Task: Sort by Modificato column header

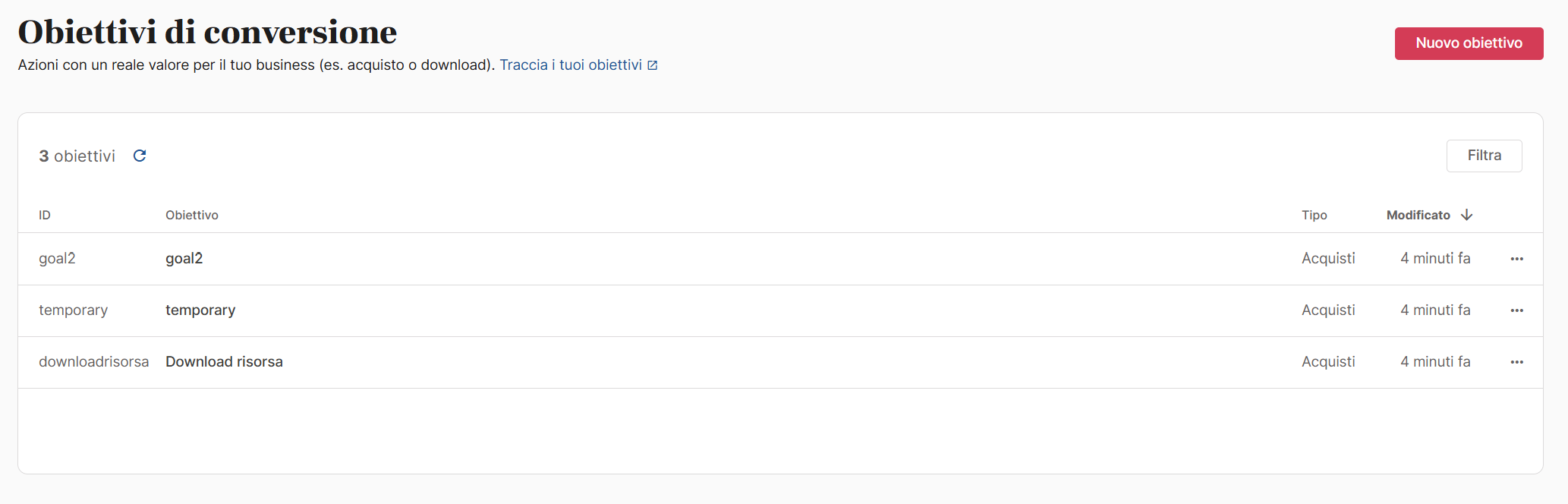Action: (1418, 215)
